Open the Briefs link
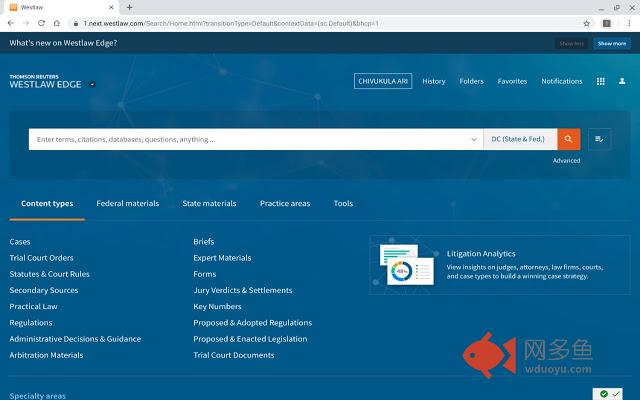The image size is (640, 400). (x=204, y=242)
